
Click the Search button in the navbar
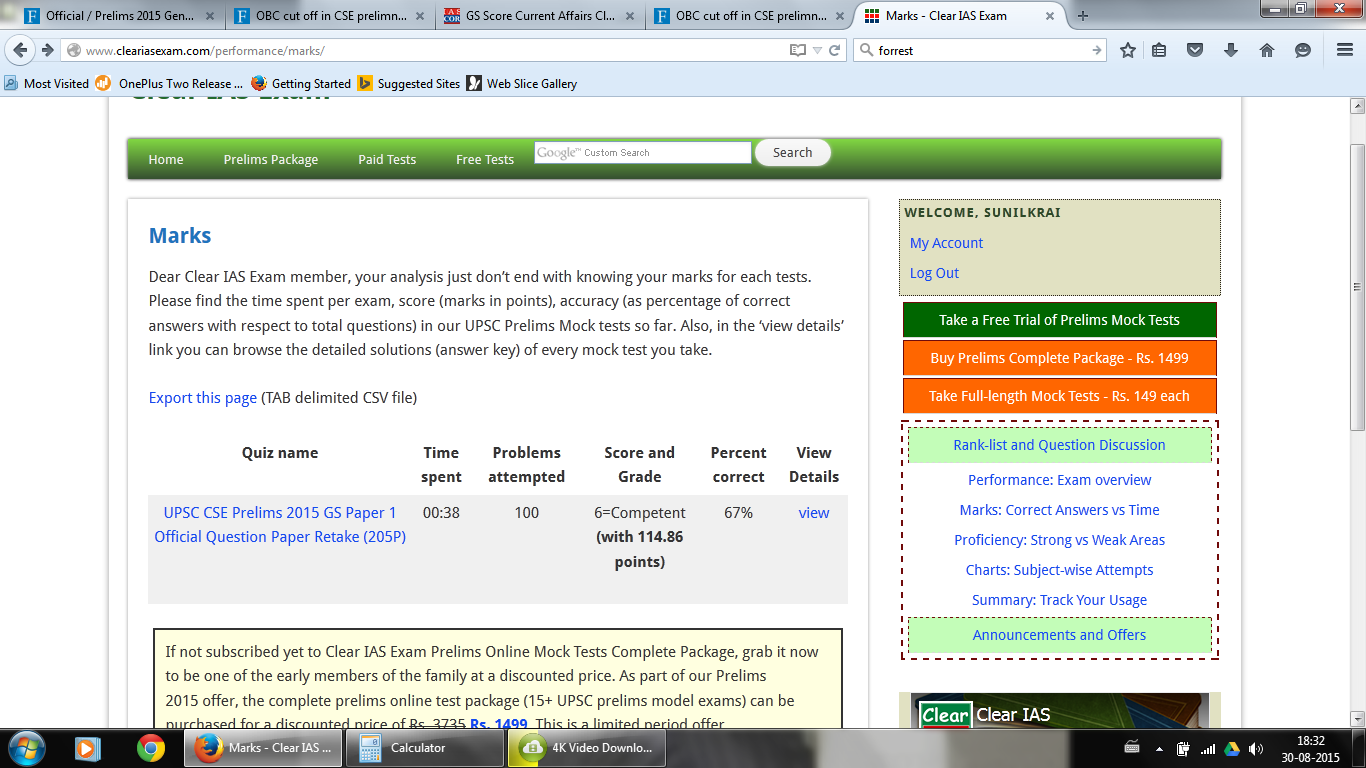click(793, 152)
